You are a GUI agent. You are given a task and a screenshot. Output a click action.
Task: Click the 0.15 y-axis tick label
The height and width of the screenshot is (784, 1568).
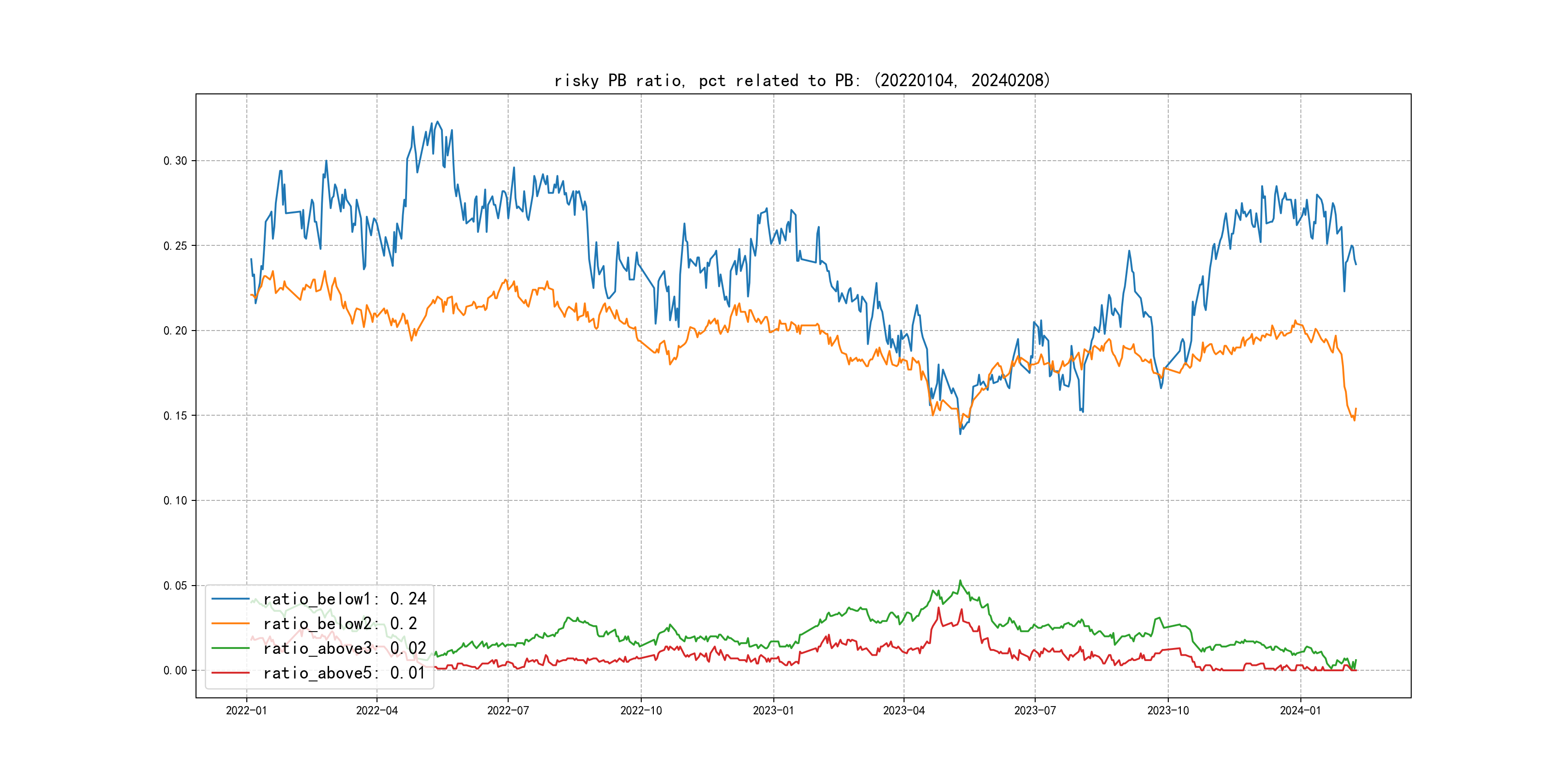point(175,416)
